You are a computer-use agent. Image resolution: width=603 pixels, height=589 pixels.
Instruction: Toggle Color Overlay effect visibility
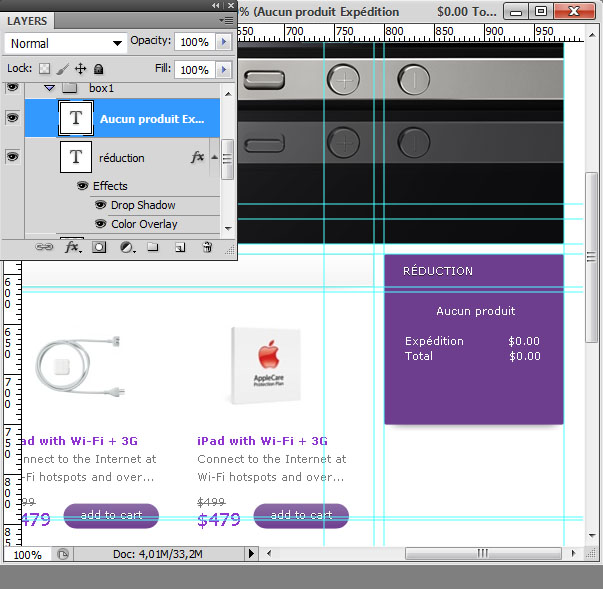click(100, 224)
